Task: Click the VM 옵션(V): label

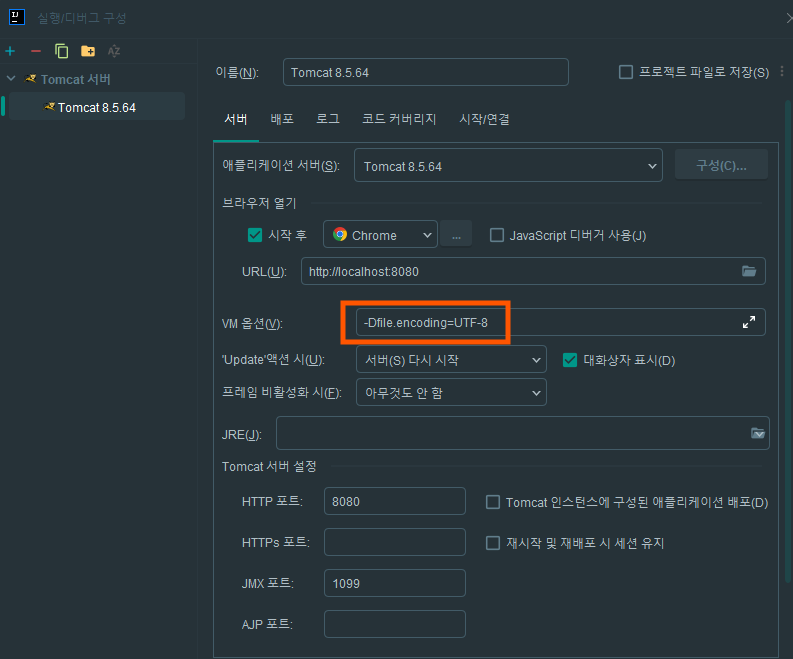Action: point(252,323)
